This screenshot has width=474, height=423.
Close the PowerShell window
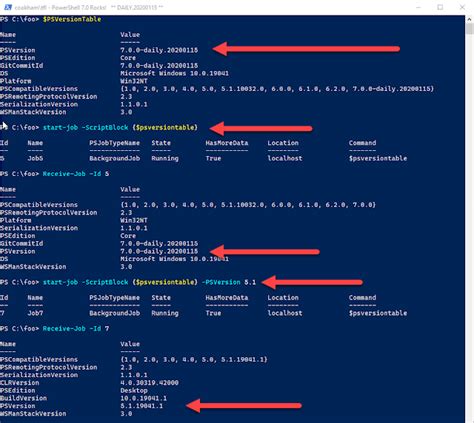coord(462,7)
